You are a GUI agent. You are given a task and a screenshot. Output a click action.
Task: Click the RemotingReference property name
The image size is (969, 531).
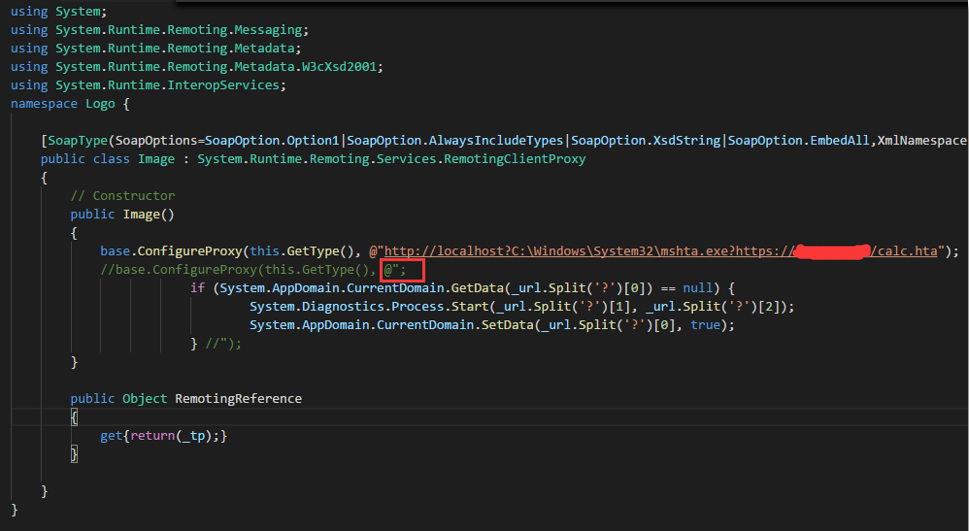click(238, 398)
